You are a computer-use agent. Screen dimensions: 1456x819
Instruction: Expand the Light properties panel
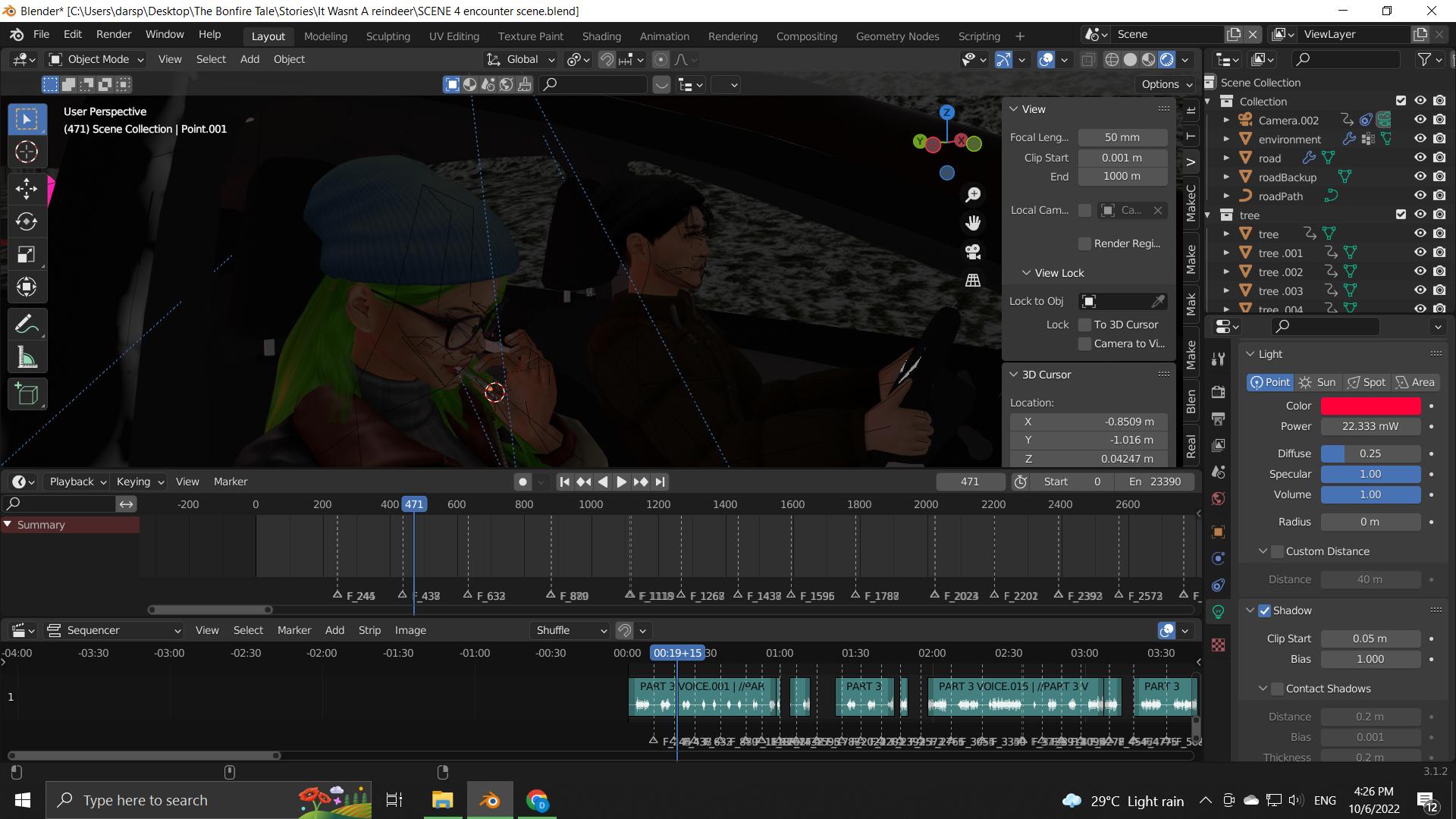(1251, 354)
